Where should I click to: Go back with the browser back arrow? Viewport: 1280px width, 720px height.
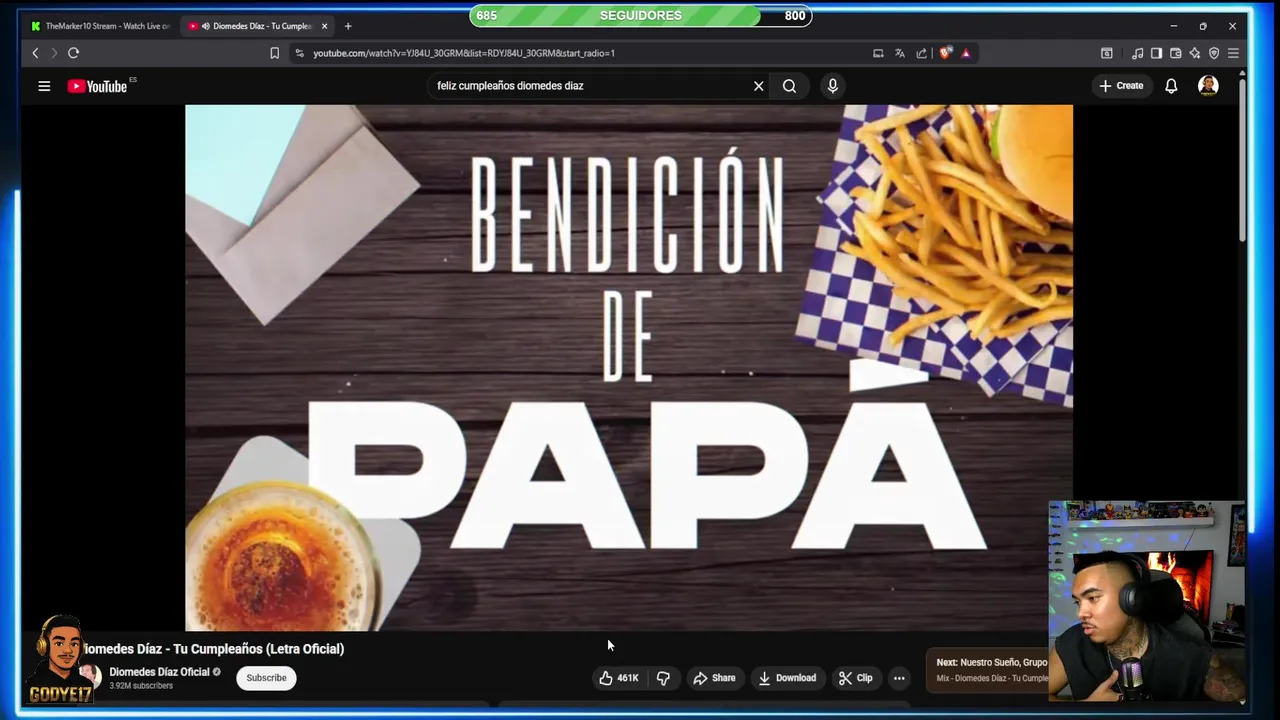click(35, 53)
